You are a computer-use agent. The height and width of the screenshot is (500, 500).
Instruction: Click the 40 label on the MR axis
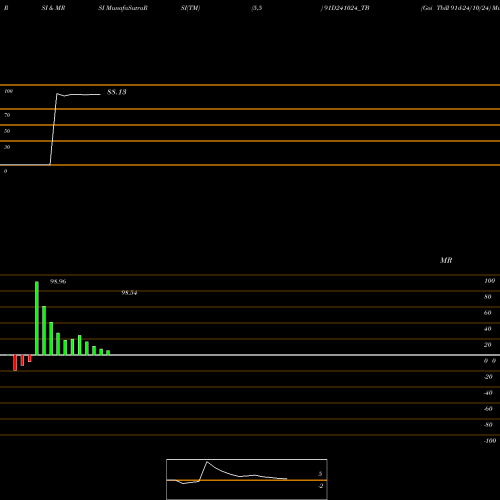[488, 329]
